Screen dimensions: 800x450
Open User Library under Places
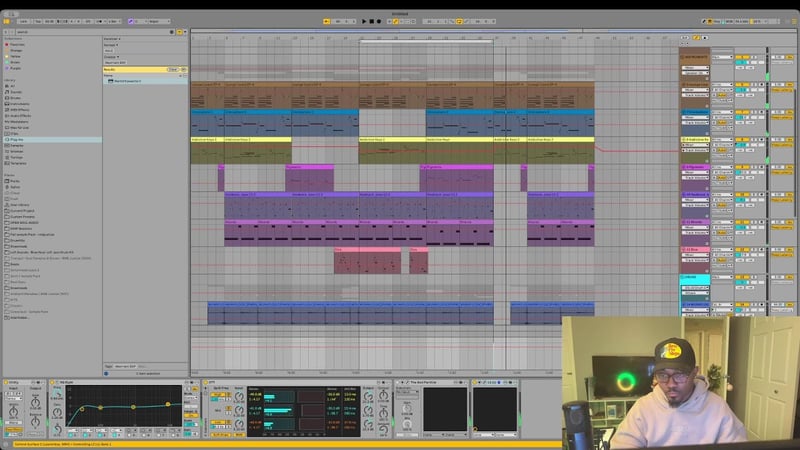(x=19, y=205)
